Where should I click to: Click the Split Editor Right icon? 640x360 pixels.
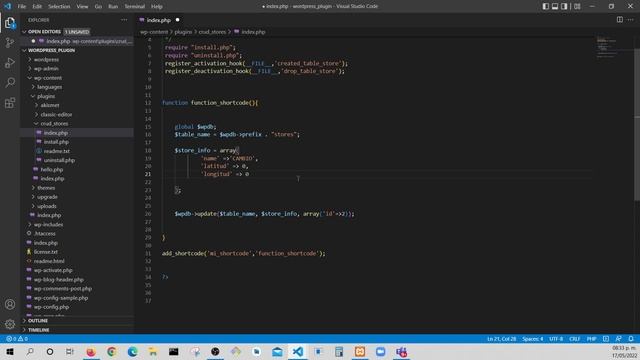click(620, 20)
